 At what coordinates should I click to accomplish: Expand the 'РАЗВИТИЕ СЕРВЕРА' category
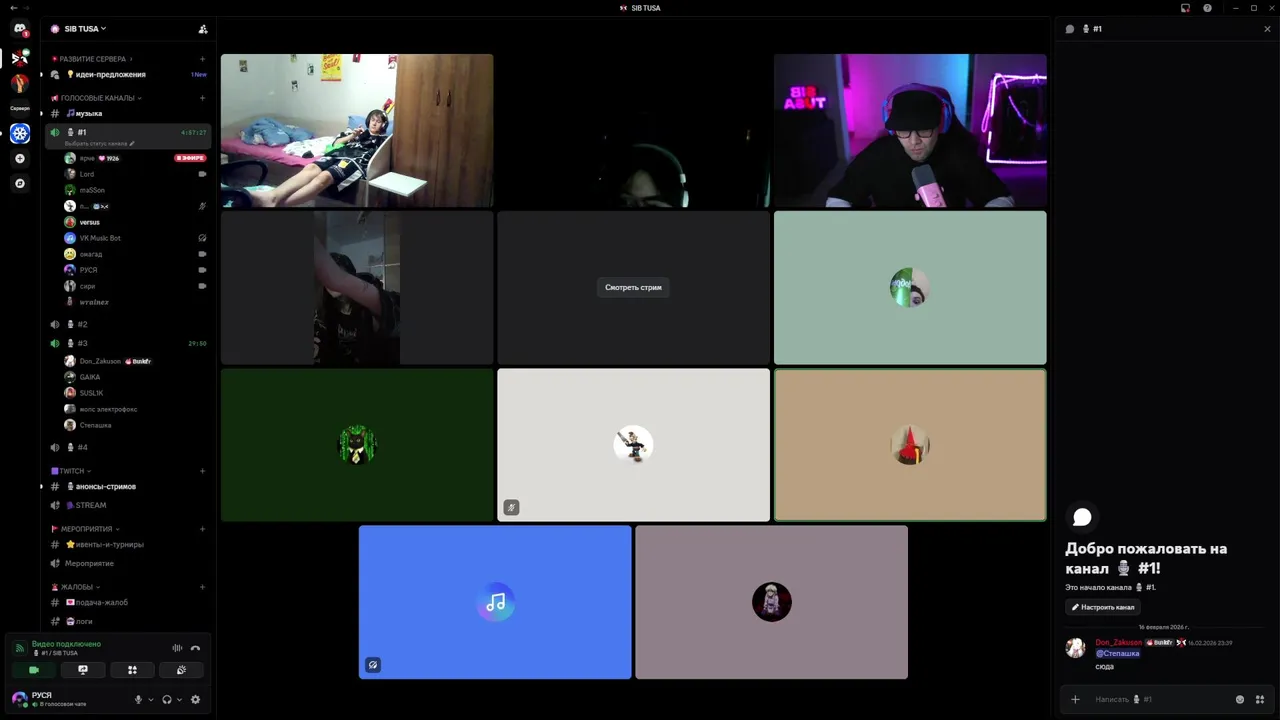coord(93,59)
